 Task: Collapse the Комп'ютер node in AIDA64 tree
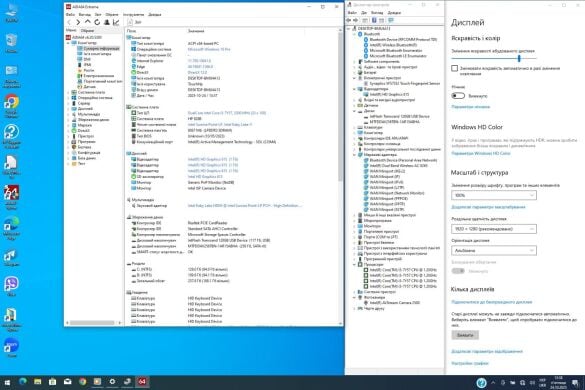point(68,43)
